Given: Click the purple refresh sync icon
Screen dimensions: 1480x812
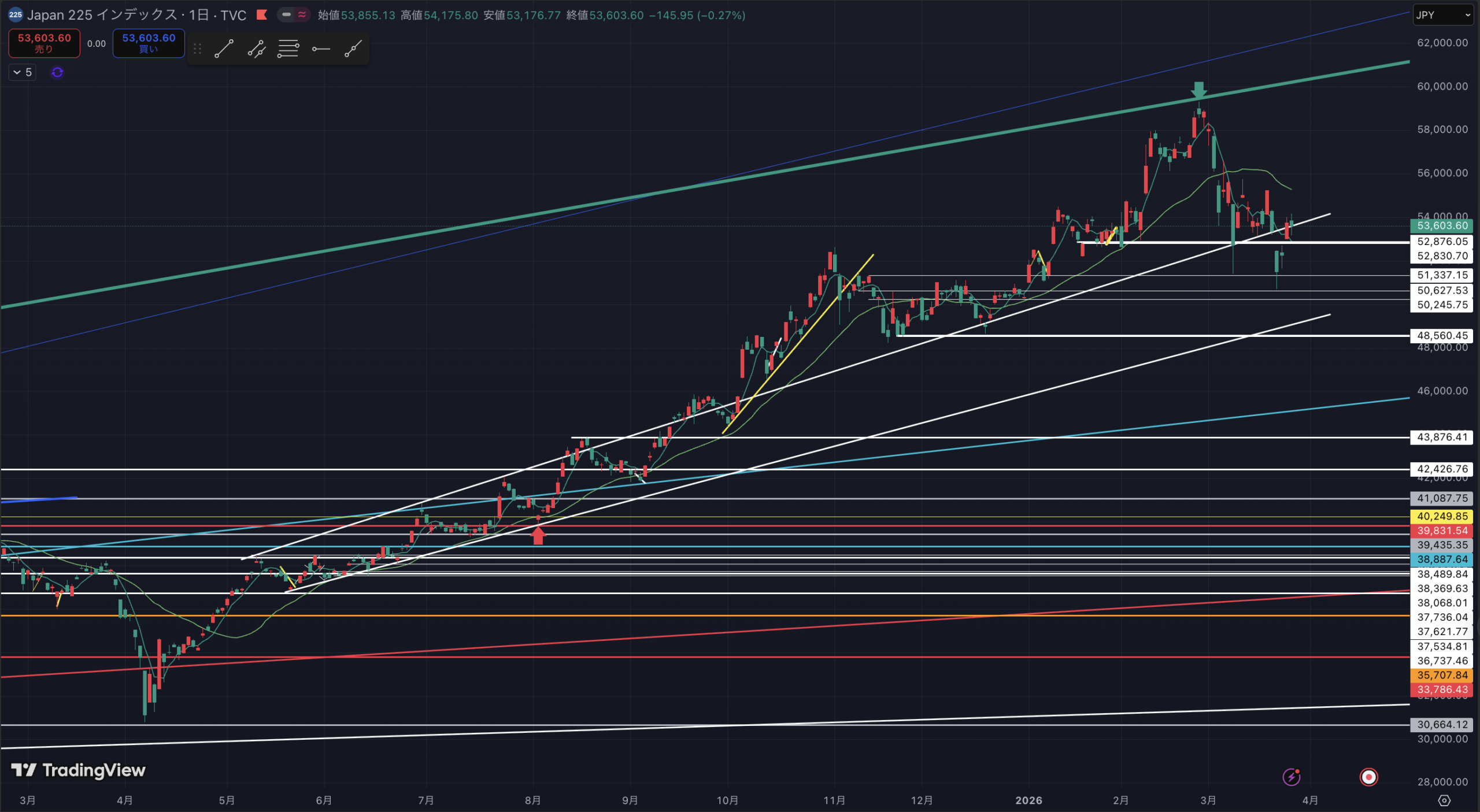Looking at the screenshot, I should (57, 72).
